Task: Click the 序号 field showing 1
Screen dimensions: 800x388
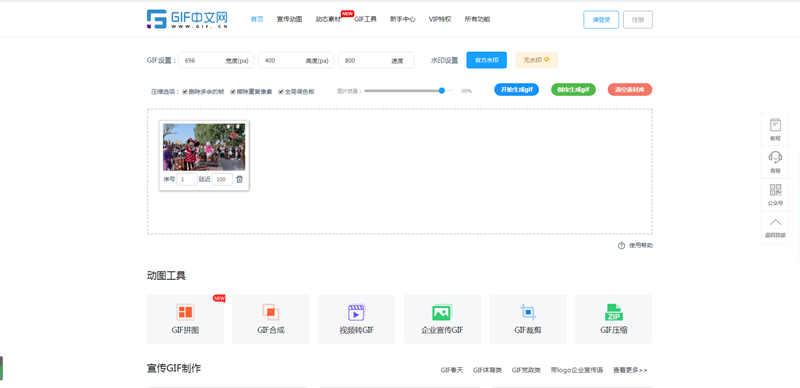Action: [x=187, y=179]
